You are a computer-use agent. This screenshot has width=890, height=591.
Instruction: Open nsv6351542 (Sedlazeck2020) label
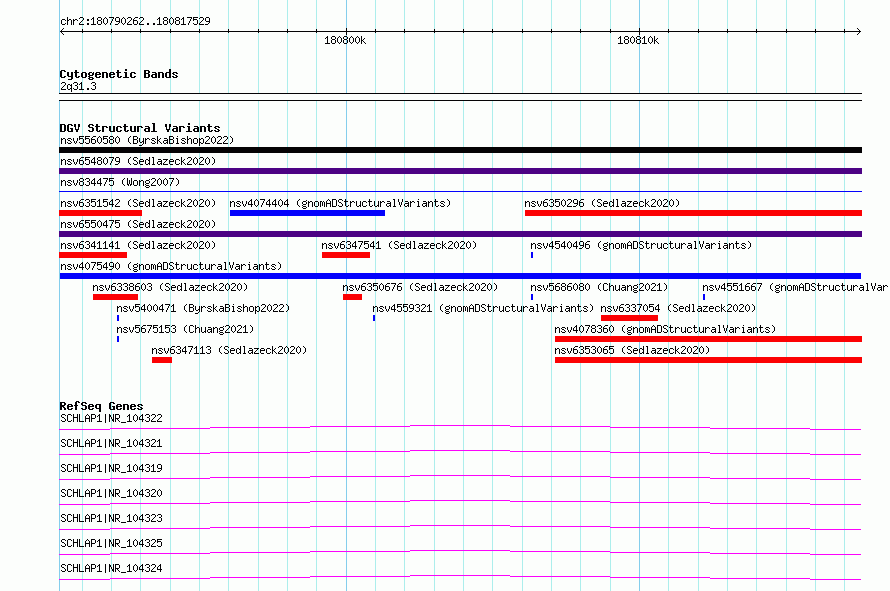138,203
